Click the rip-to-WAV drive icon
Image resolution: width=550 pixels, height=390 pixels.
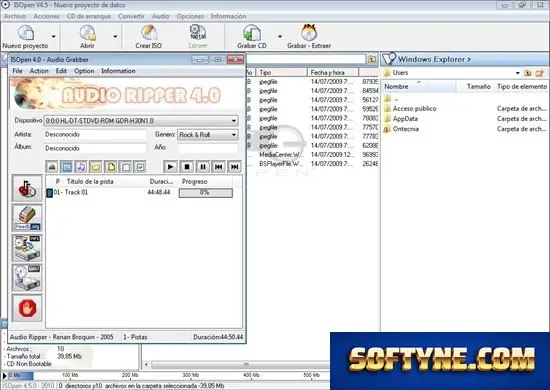coord(27,278)
